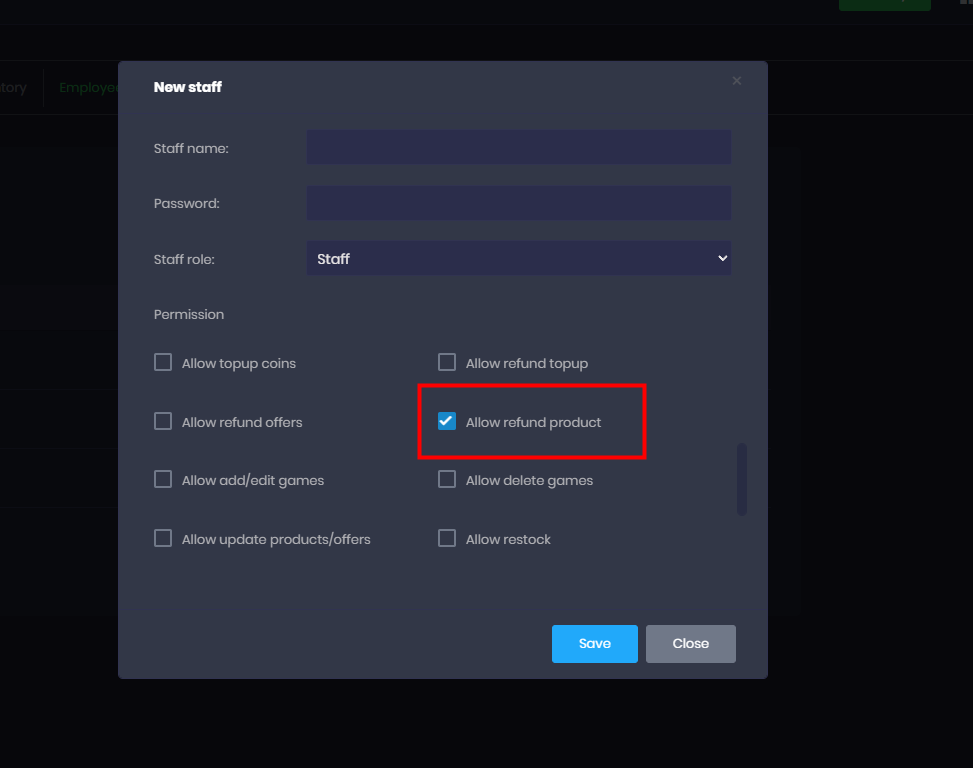Check the Allow refund topup box
Viewport: 973px width, 768px height.
(447, 362)
